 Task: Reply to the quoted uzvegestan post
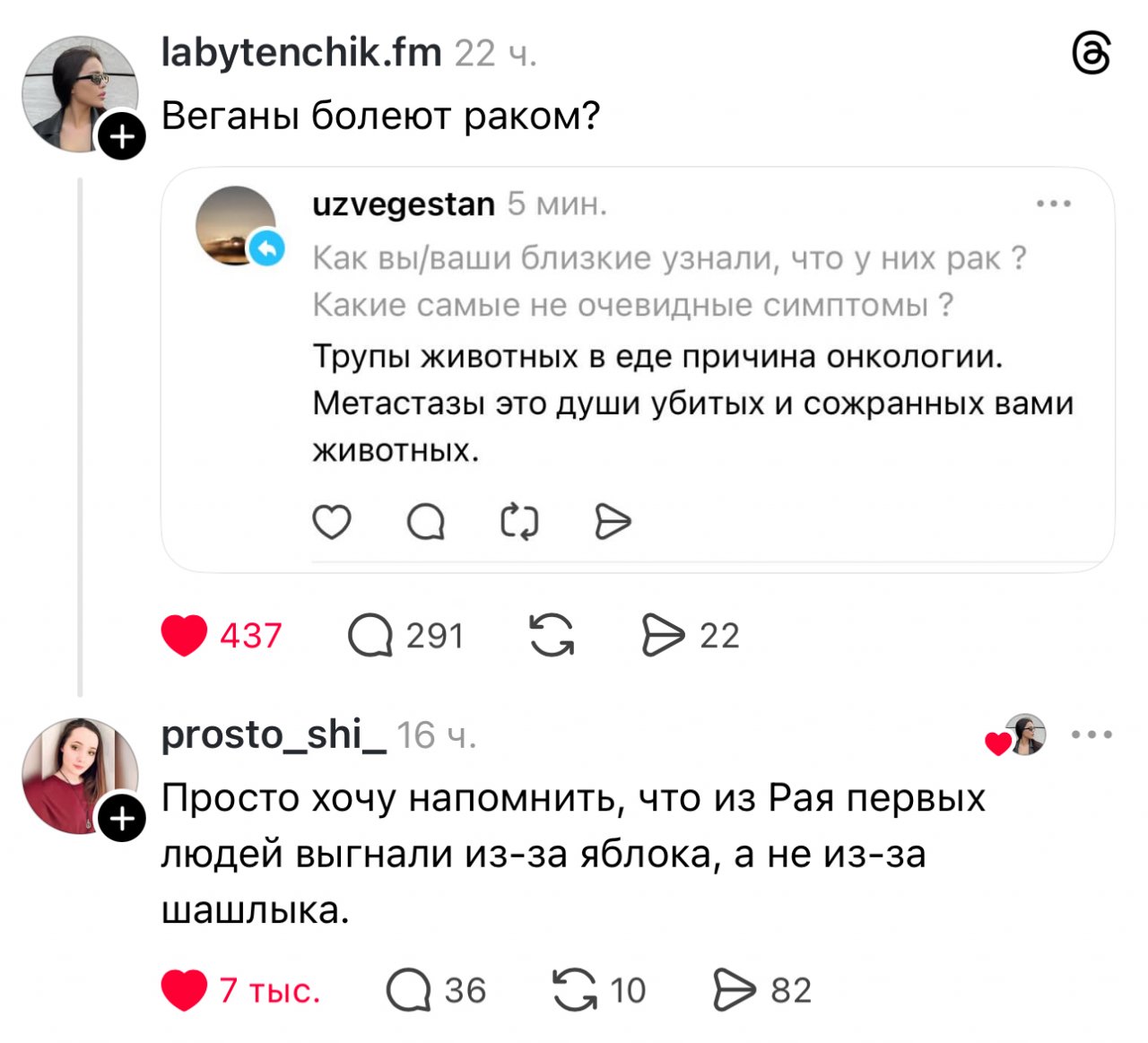pyautogui.click(x=426, y=521)
